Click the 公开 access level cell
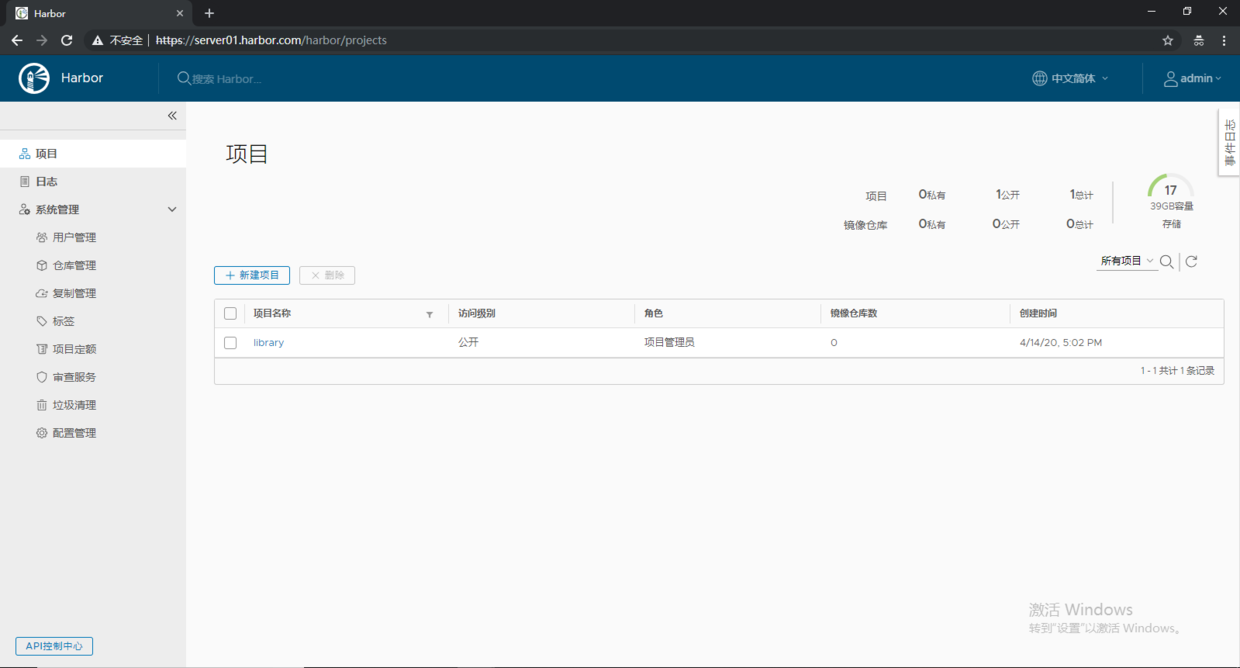 (x=468, y=343)
